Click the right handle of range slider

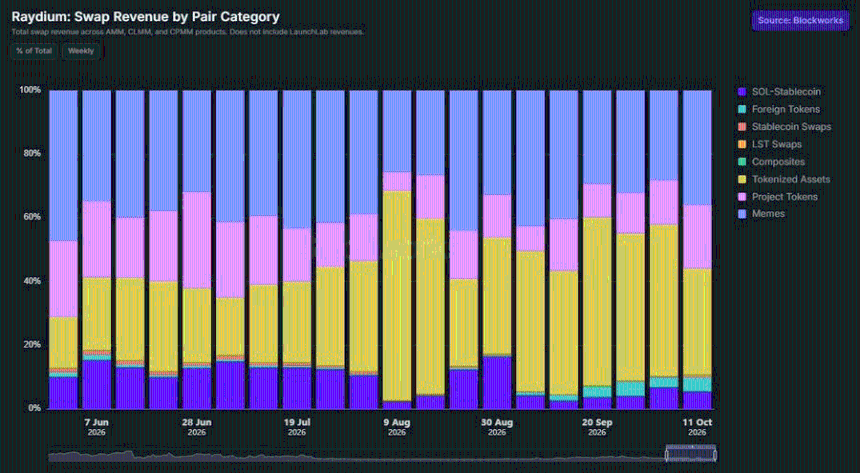715,454
